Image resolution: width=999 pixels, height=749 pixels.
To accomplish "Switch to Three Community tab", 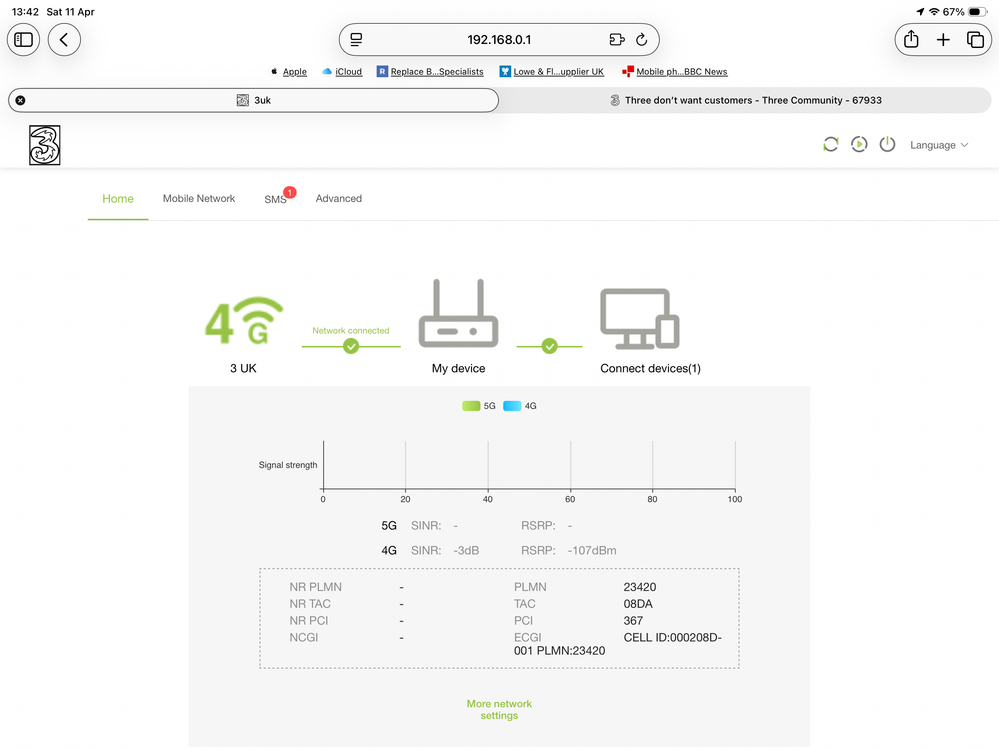I will point(745,100).
